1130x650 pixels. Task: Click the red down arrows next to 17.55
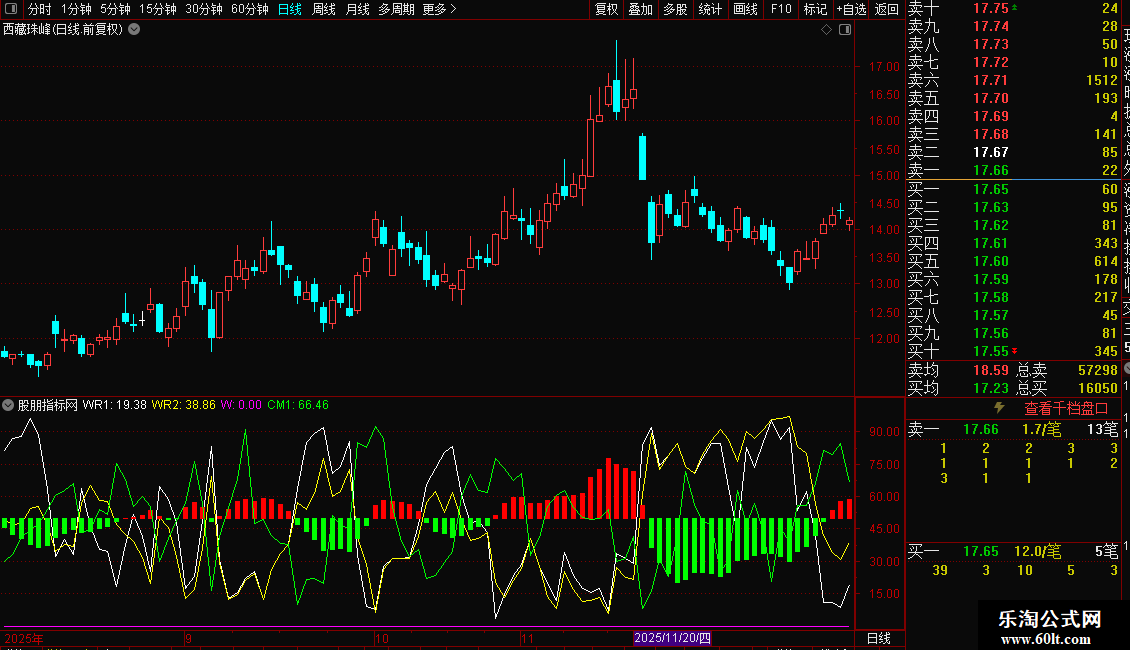(1015, 351)
